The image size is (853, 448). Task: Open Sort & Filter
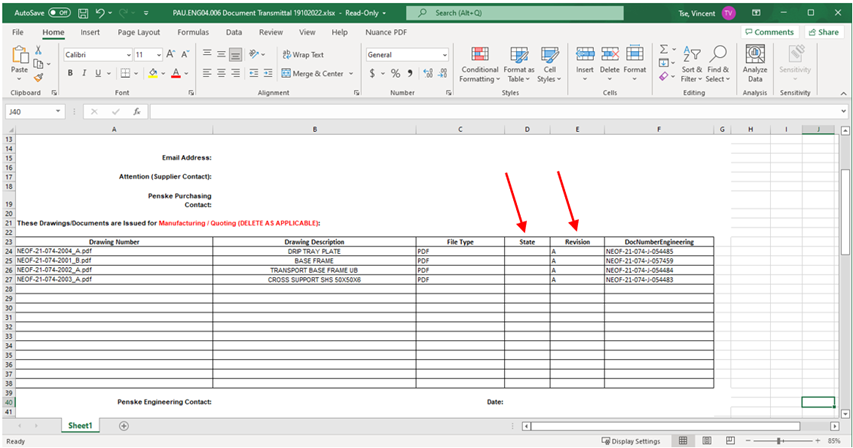tap(691, 65)
